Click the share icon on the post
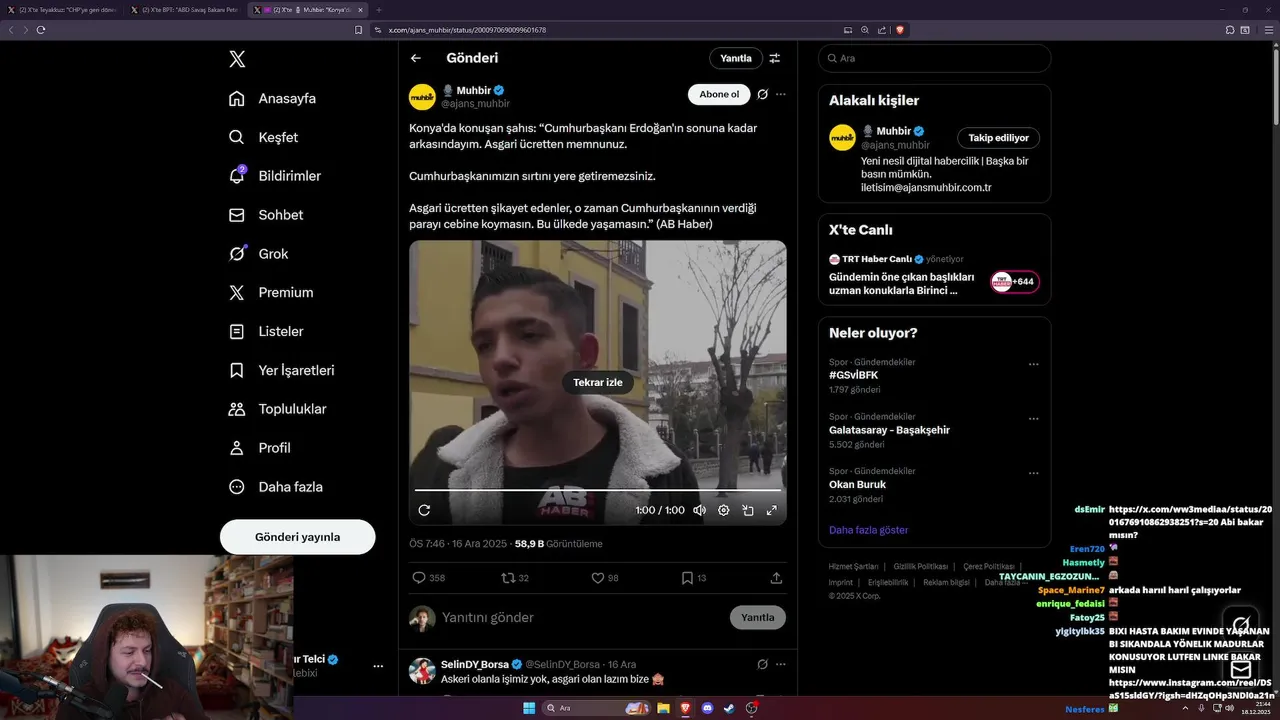Screen dimensions: 1280x720 (x=776, y=578)
